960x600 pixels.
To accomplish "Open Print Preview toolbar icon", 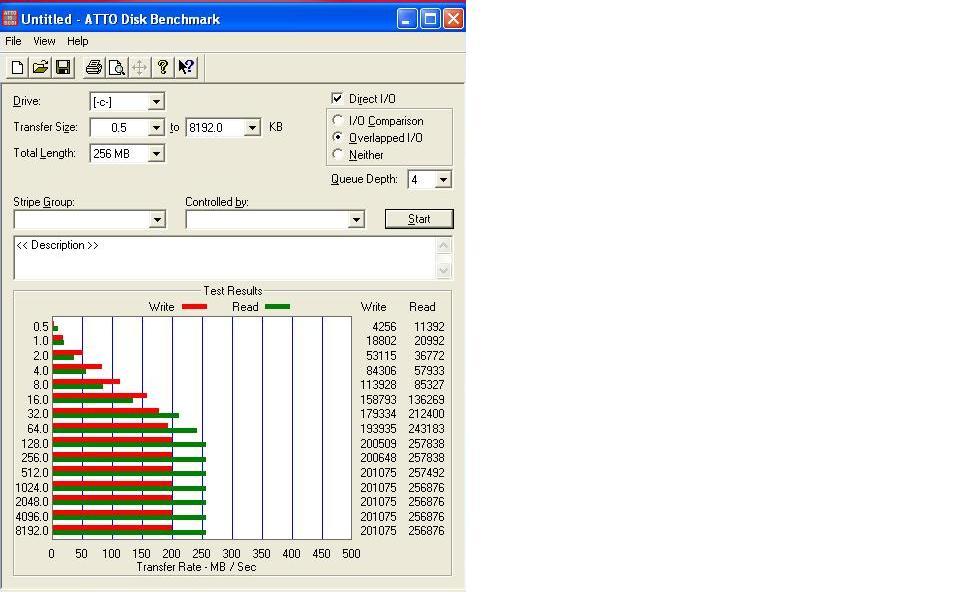I will click(116, 67).
